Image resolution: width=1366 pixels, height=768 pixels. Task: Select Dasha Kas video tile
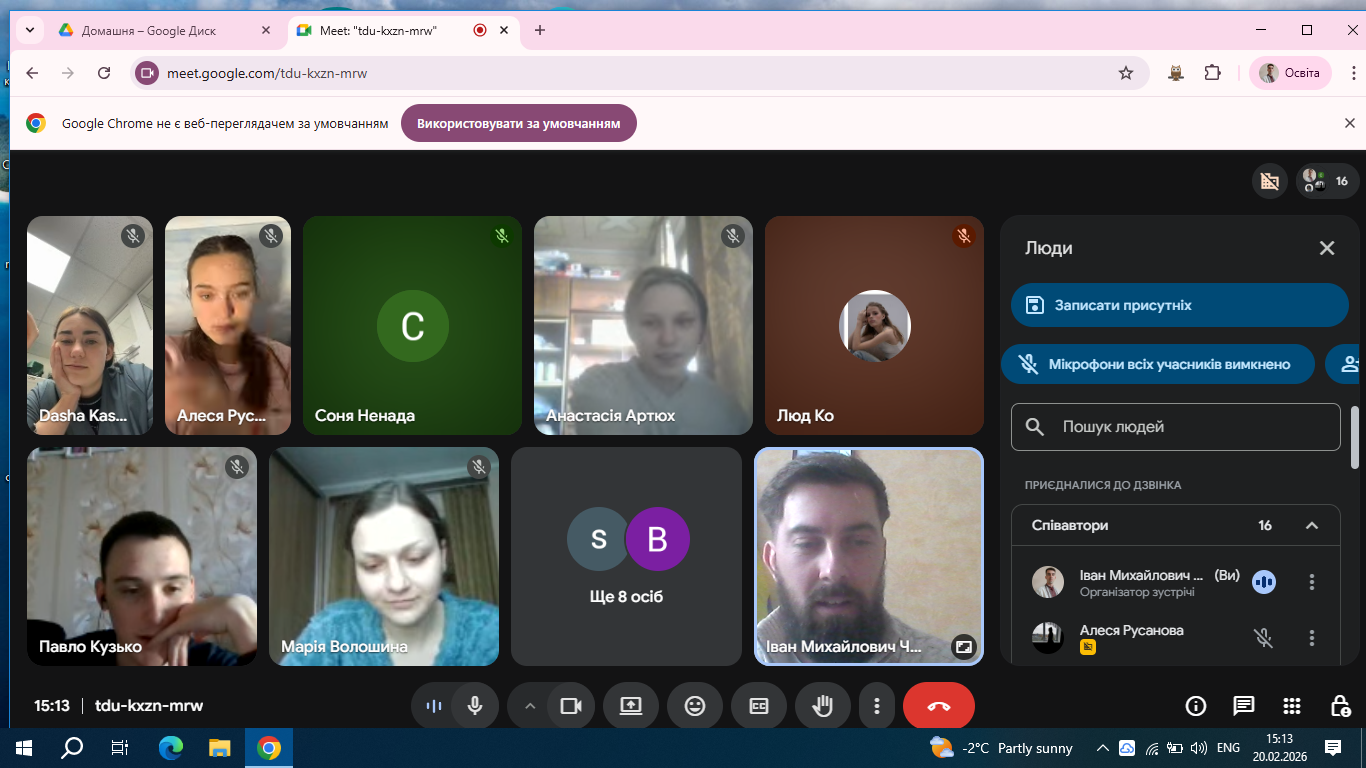[90, 326]
